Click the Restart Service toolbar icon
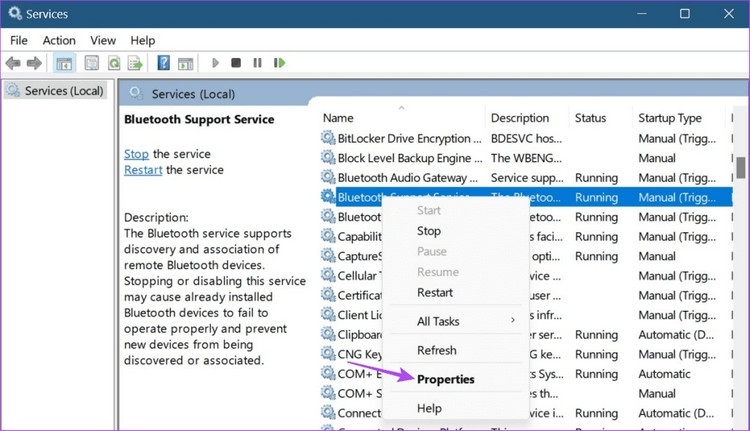Image resolution: width=750 pixels, height=431 pixels. click(278, 63)
